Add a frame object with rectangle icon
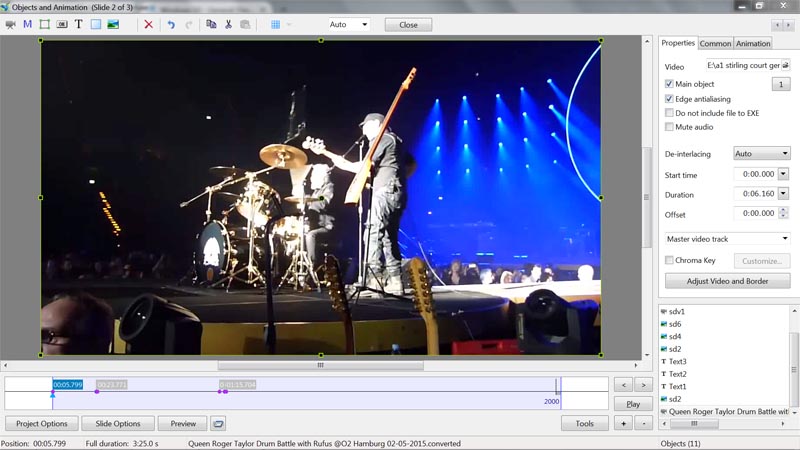Image resolution: width=800 pixels, height=450 pixels. (x=45, y=24)
